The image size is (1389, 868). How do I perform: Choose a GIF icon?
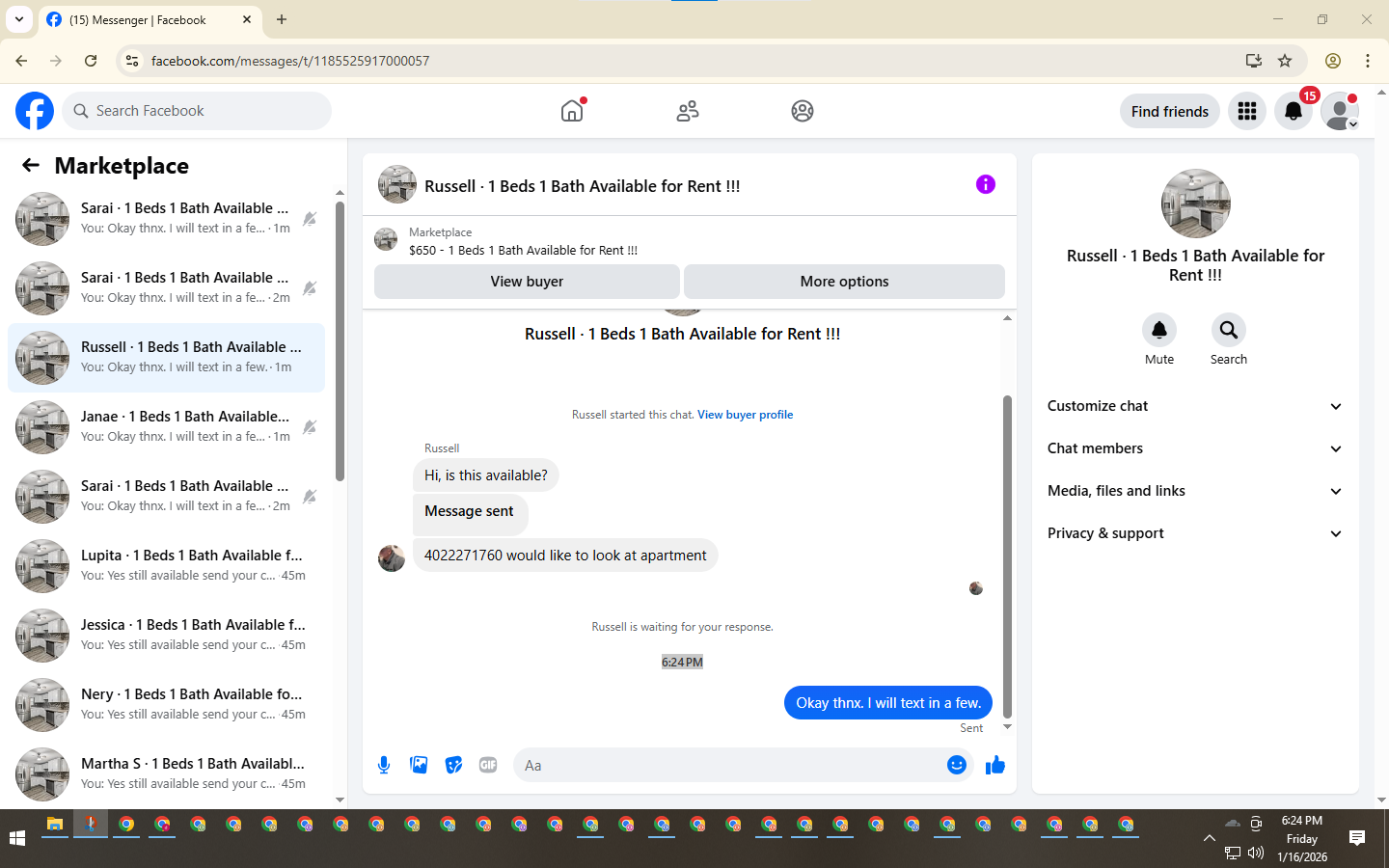(488, 765)
